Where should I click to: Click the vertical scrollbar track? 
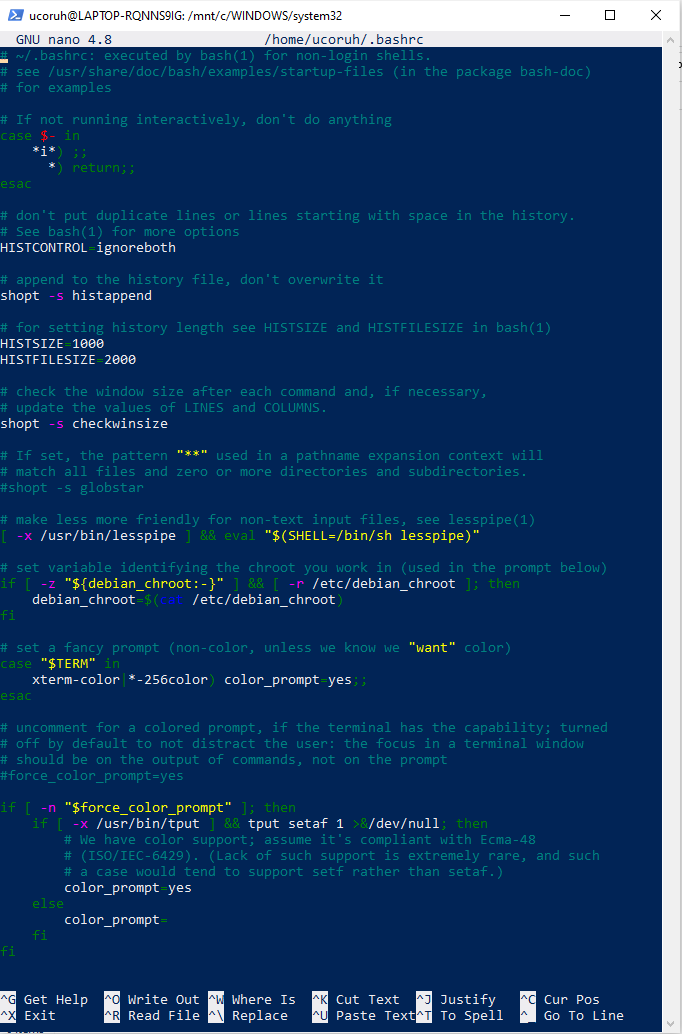(670, 531)
